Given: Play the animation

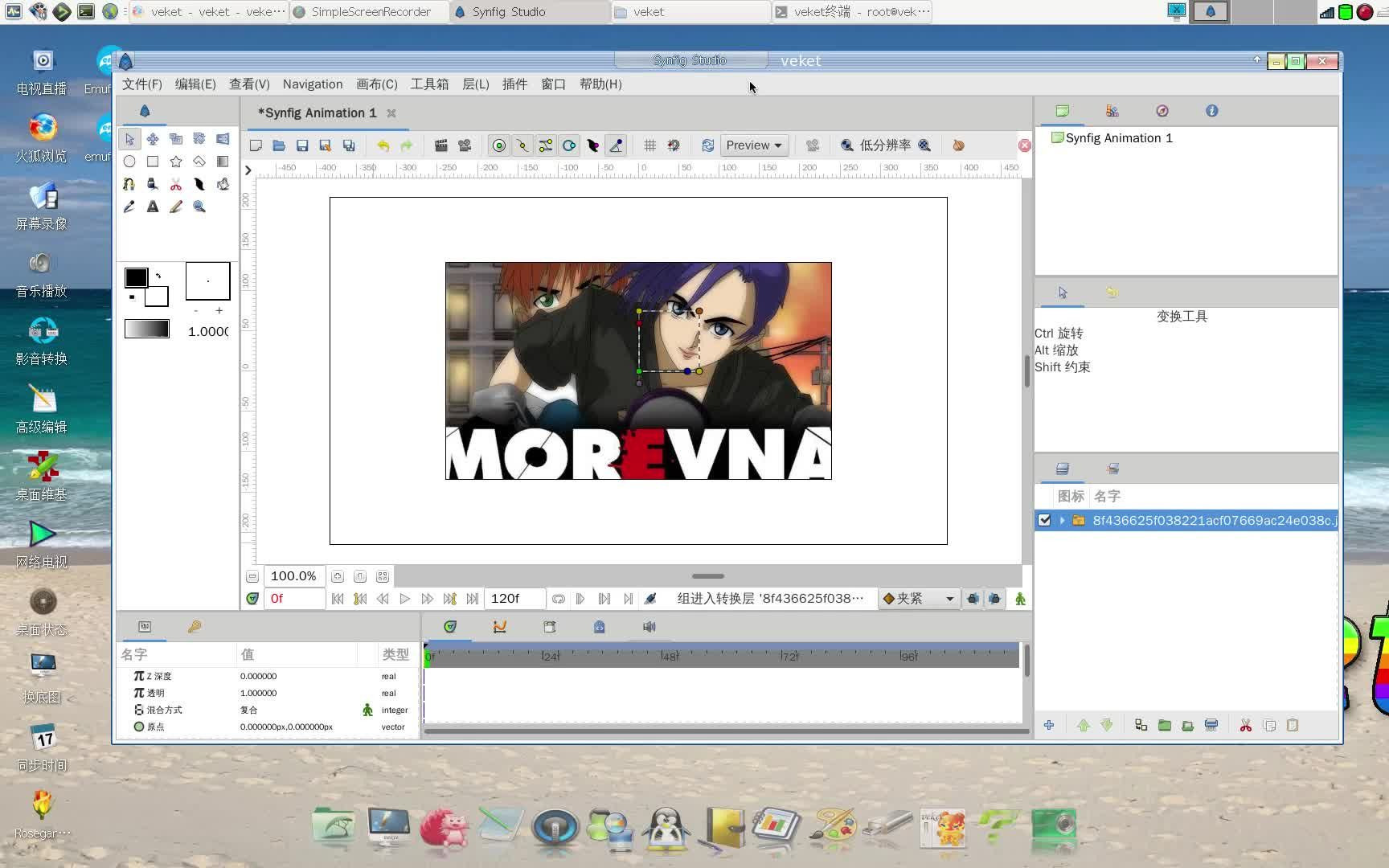Looking at the screenshot, I should pos(405,599).
